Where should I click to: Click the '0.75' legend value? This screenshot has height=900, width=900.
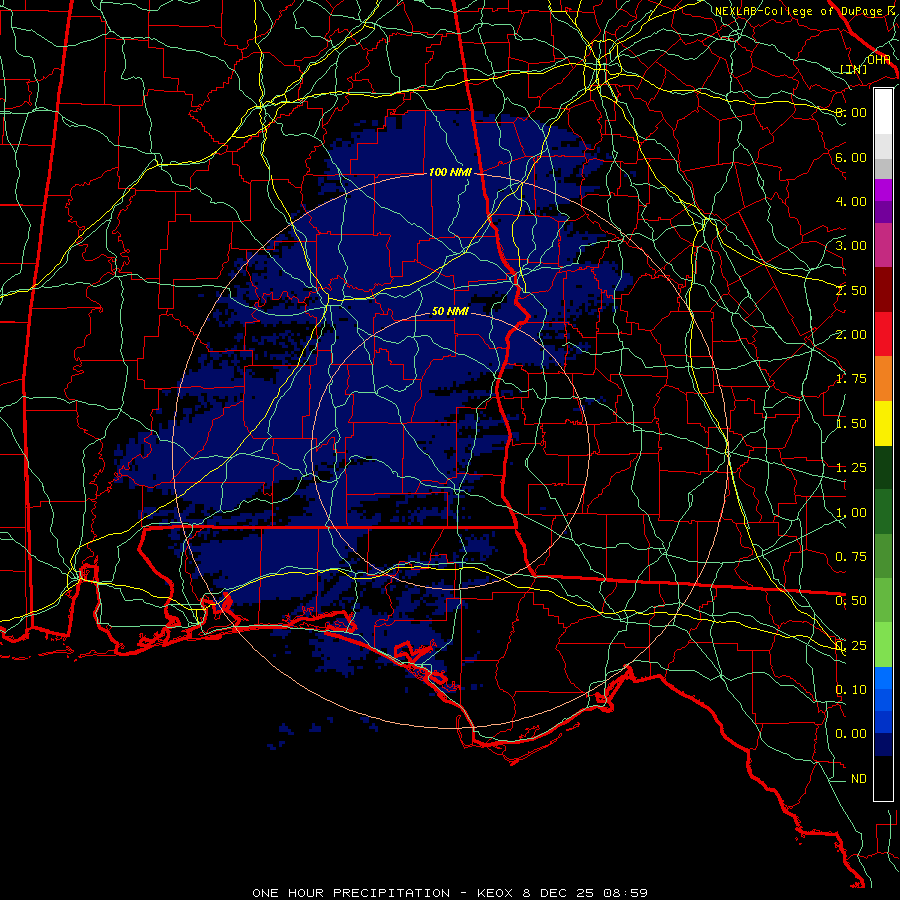click(x=851, y=557)
